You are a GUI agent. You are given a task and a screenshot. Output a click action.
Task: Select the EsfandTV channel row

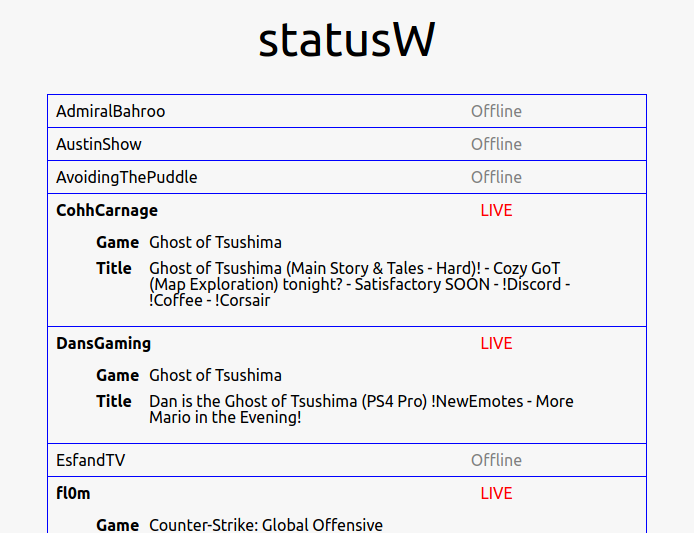(x=347, y=460)
